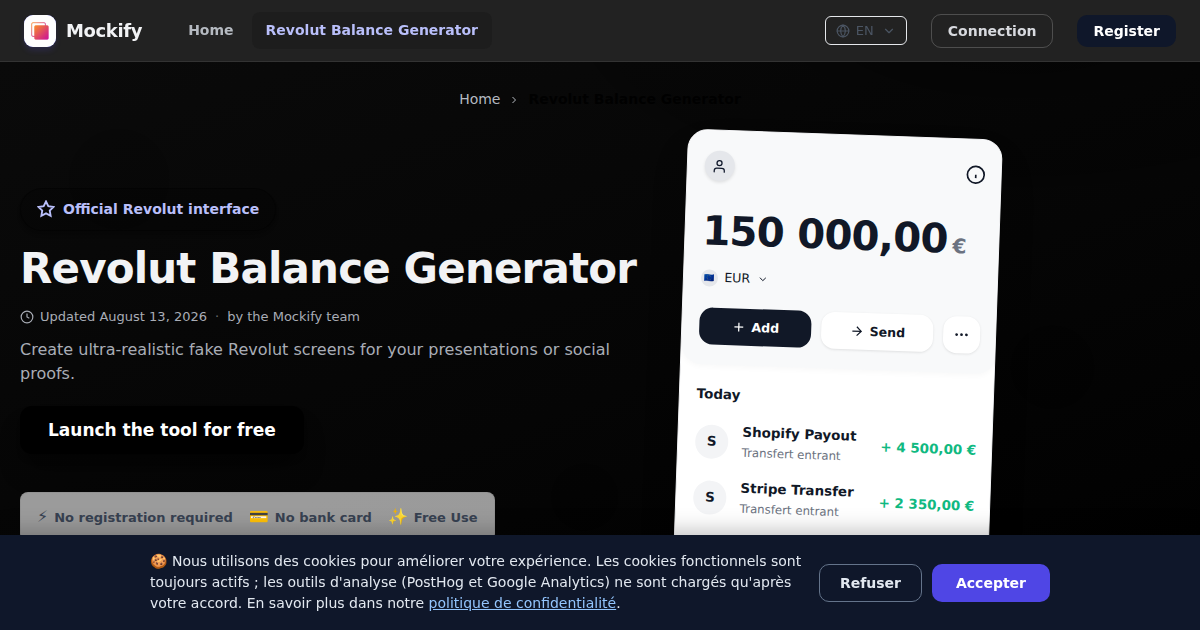Open the Home nav item
Image resolution: width=1200 pixels, height=630 pixels.
coord(211,30)
